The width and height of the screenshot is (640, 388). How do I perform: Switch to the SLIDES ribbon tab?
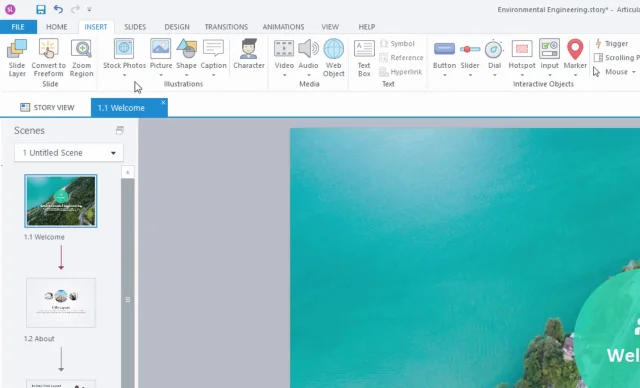(x=135, y=27)
